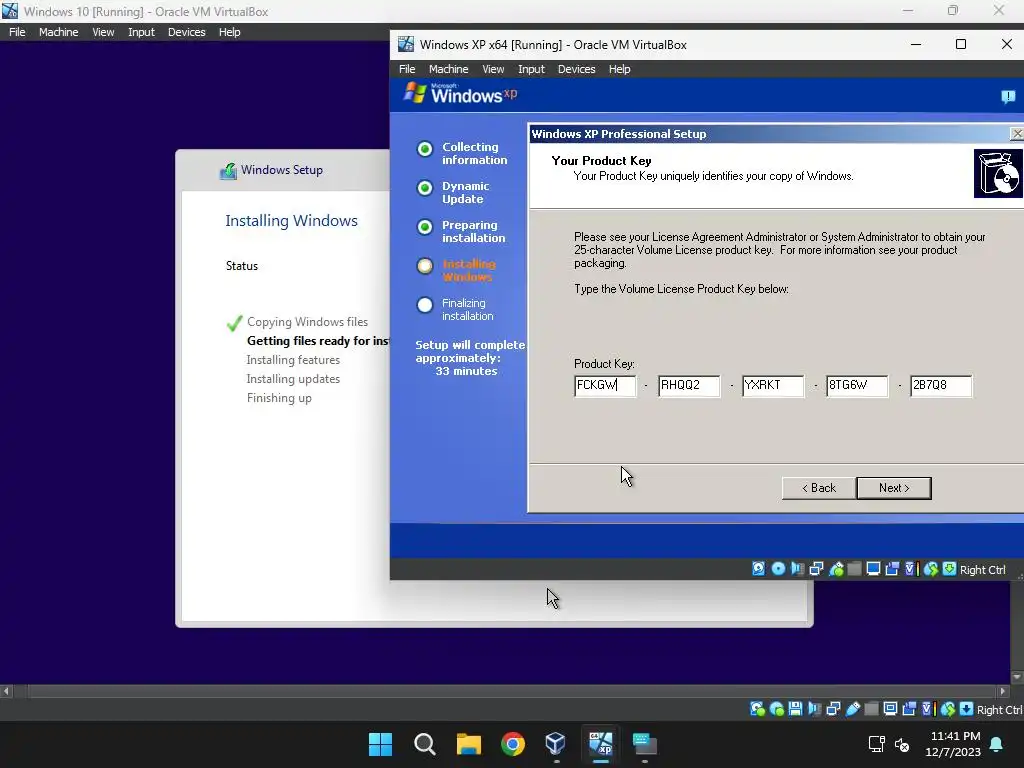
Task: Click 'Copying Windows files' status line
Action: (307, 322)
